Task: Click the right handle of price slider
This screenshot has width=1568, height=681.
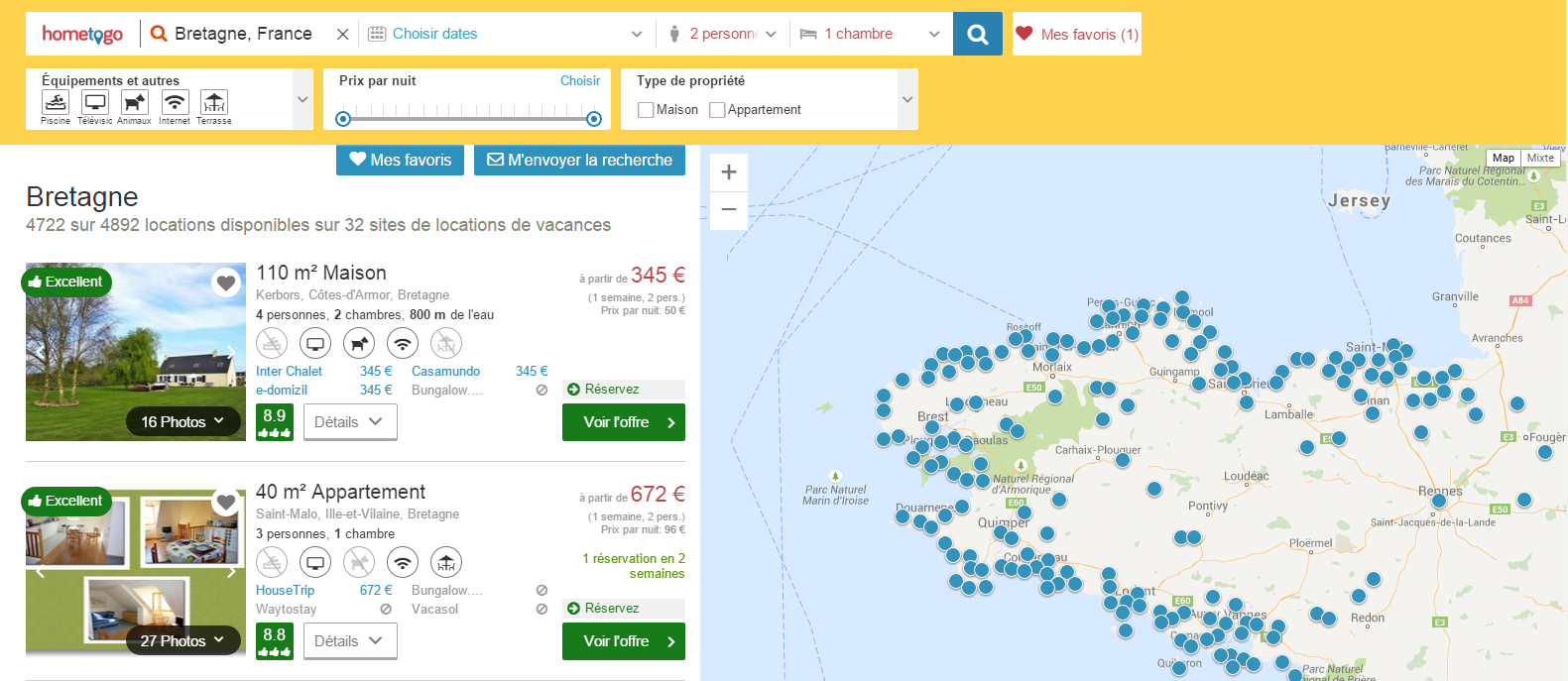Action: point(594,119)
